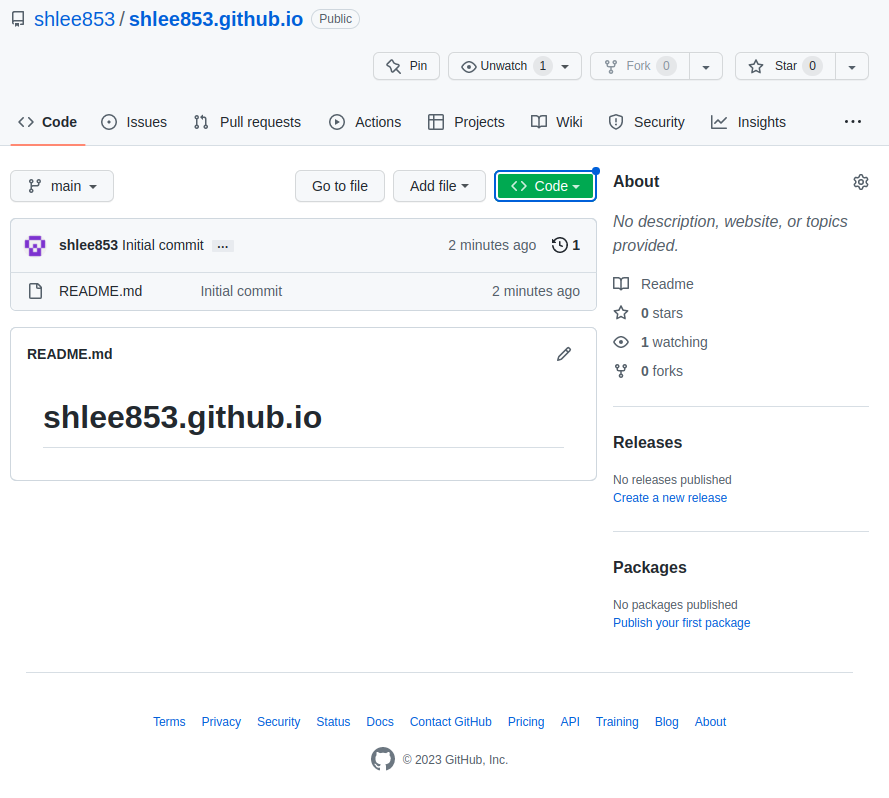Star this repository

click(x=785, y=66)
